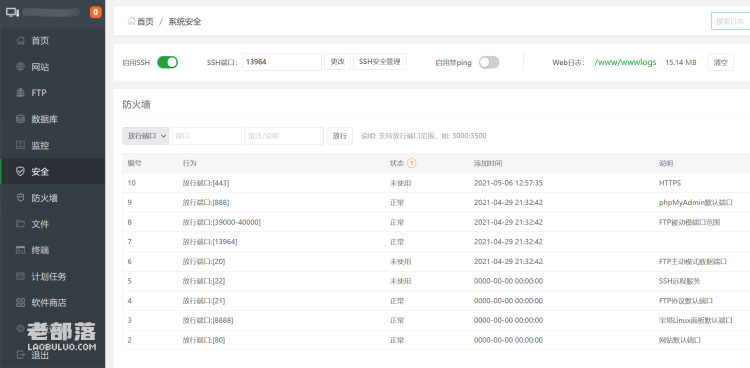Click the 放行端口:[13964] cell
This screenshot has height=368, width=750.
[x=210, y=242]
